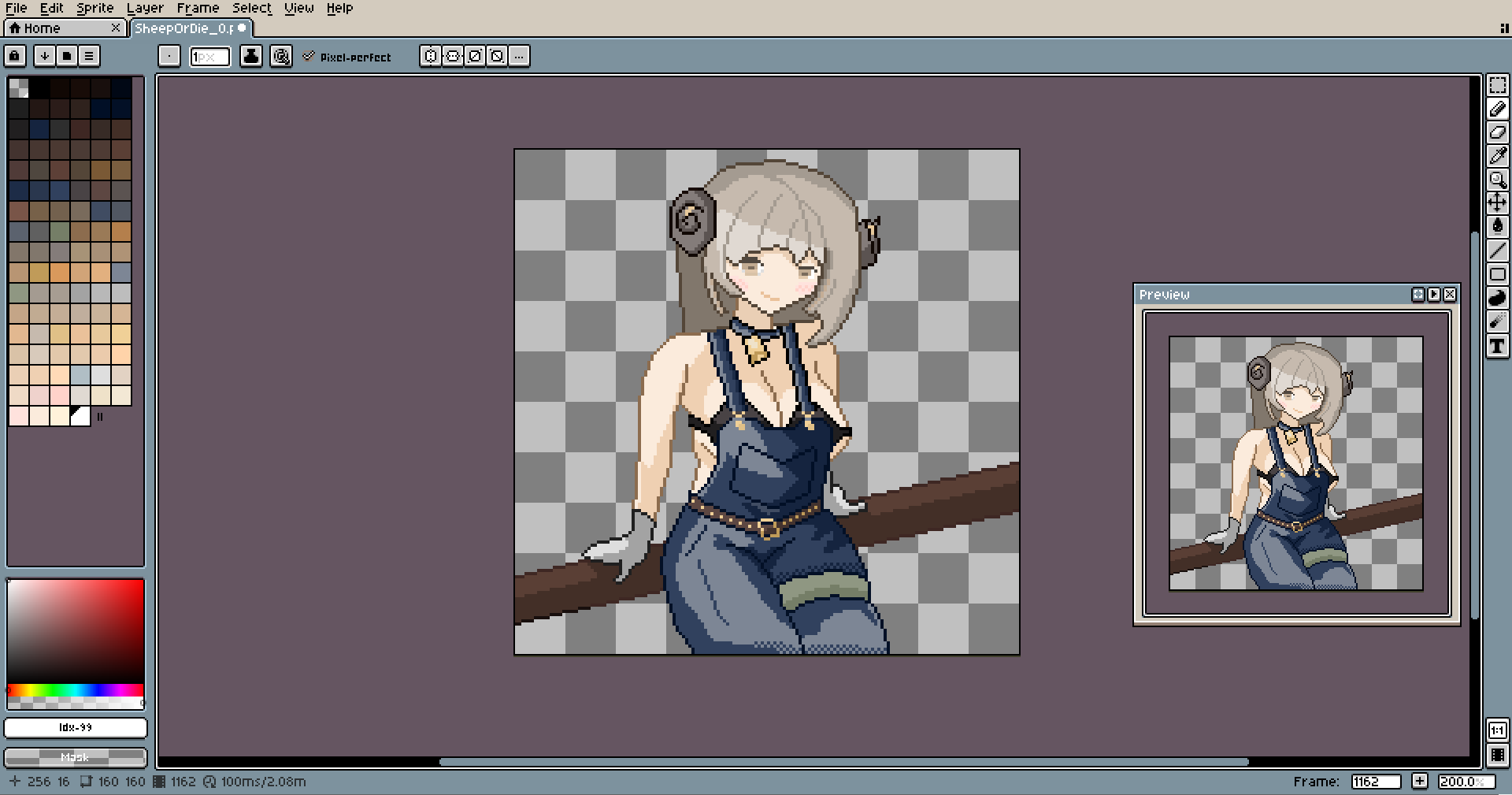Open the Sprite menu

[95, 8]
